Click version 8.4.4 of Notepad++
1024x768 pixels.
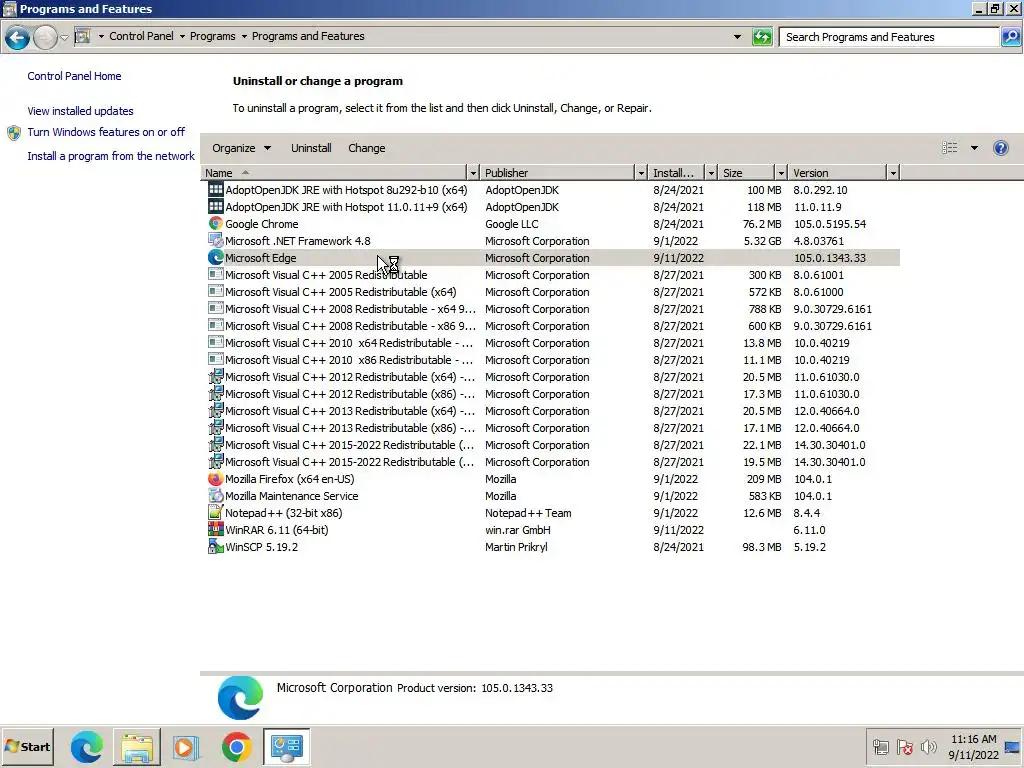pos(807,513)
